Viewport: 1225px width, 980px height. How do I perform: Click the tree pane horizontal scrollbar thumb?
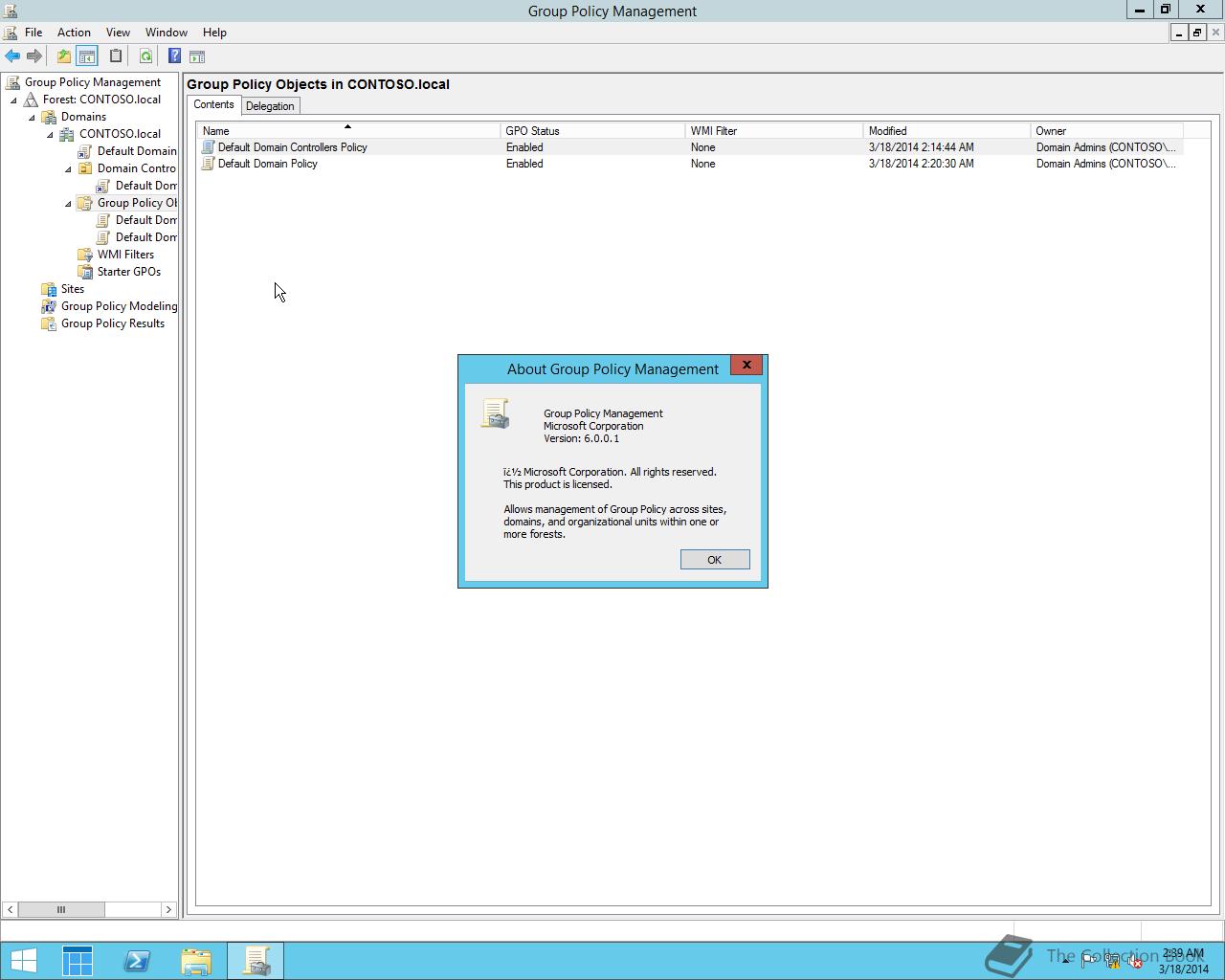[x=61, y=909]
